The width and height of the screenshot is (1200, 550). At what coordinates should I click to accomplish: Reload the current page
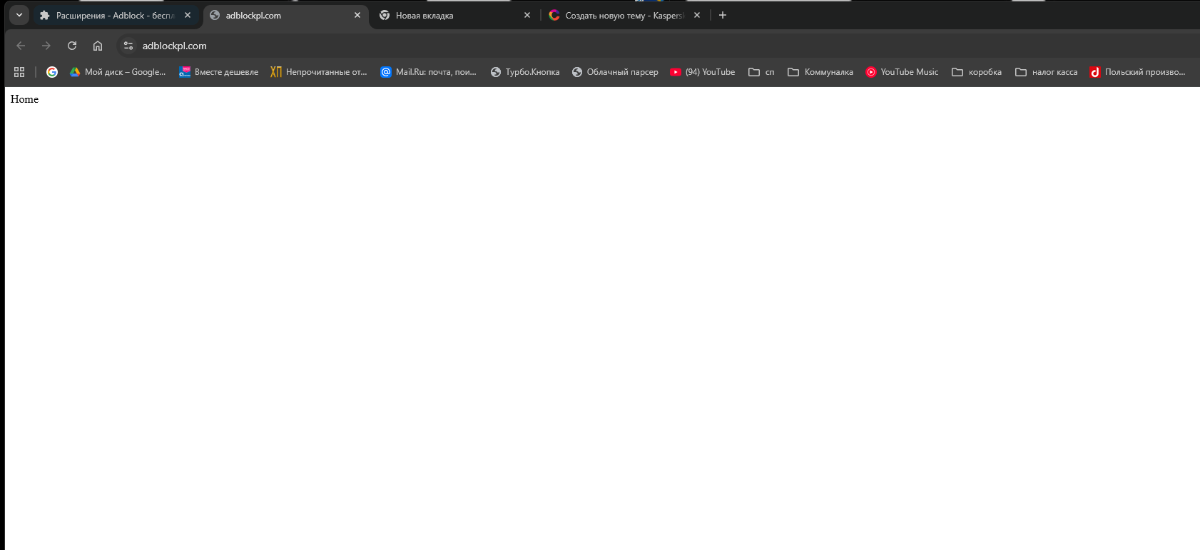72,45
